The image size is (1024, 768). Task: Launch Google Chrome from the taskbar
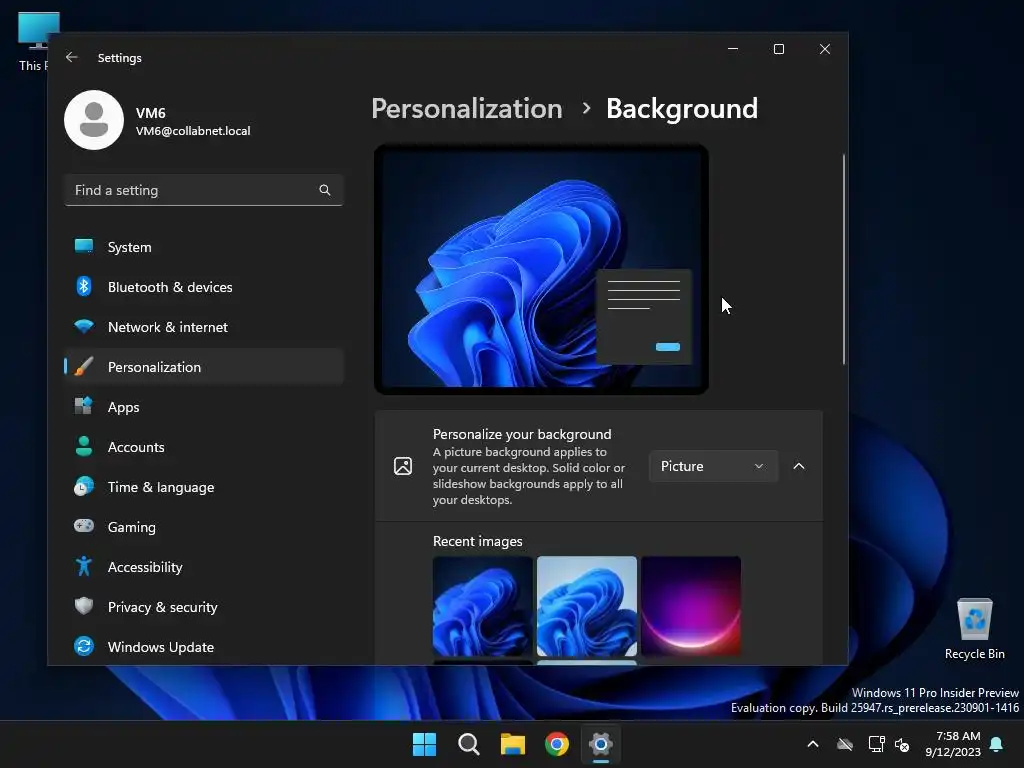point(557,744)
